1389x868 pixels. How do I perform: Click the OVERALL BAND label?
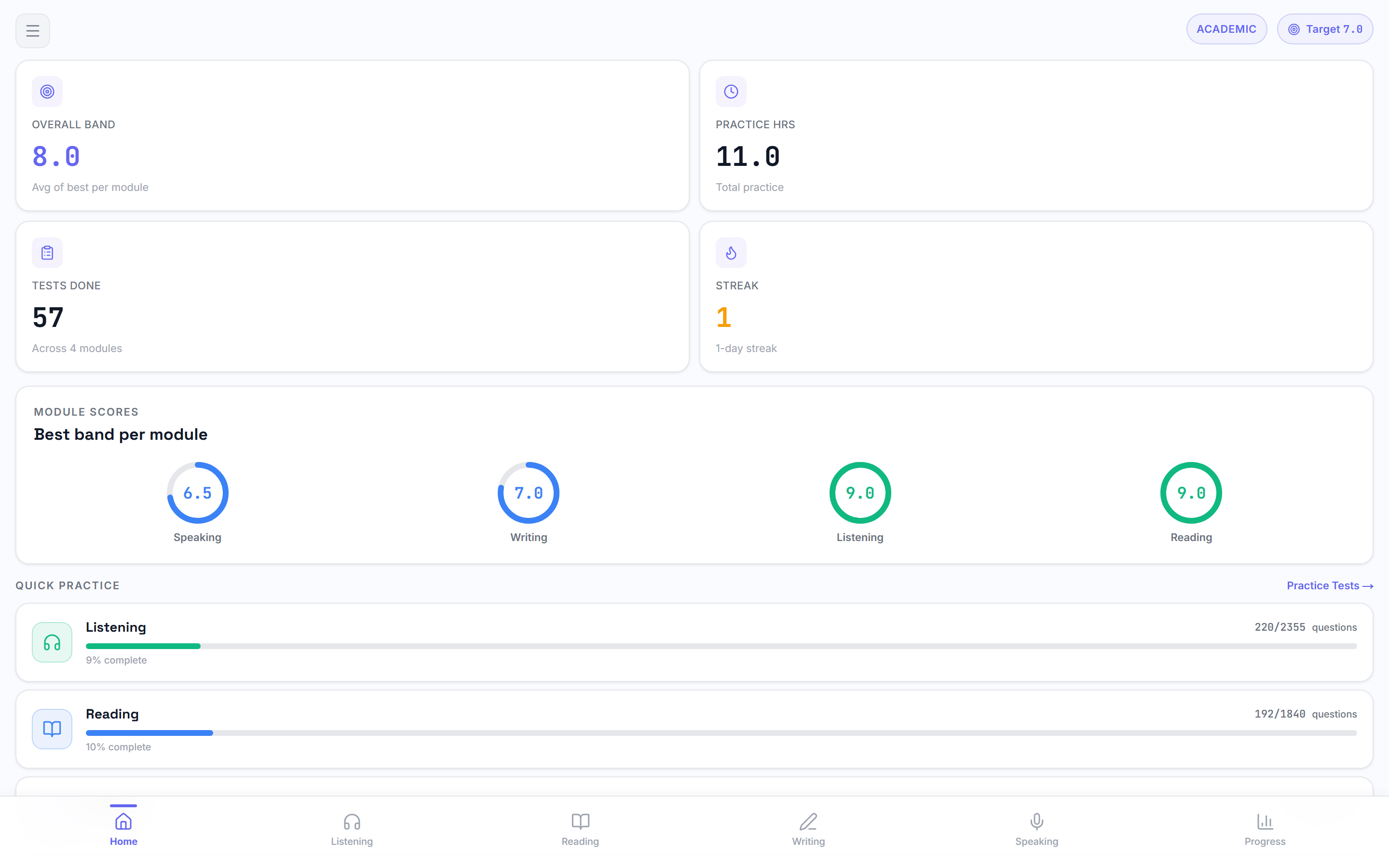coord(73,124)
